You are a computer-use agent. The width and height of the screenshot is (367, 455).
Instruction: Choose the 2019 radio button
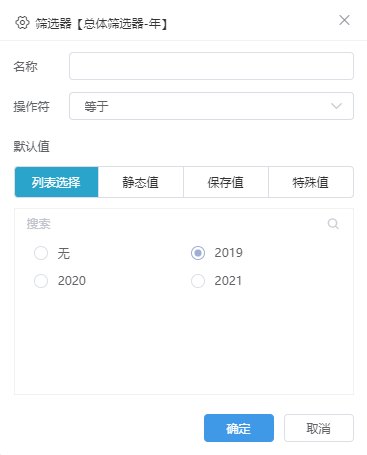tap(198, 253)
